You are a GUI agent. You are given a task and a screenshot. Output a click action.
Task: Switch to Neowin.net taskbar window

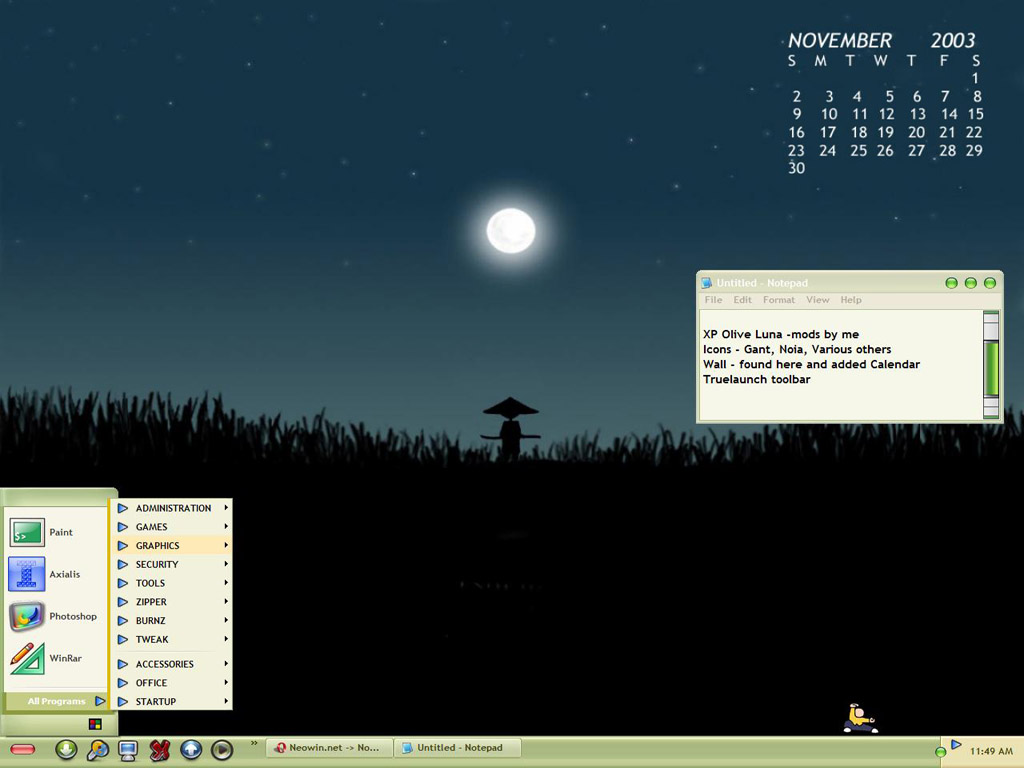click(328, 748)
